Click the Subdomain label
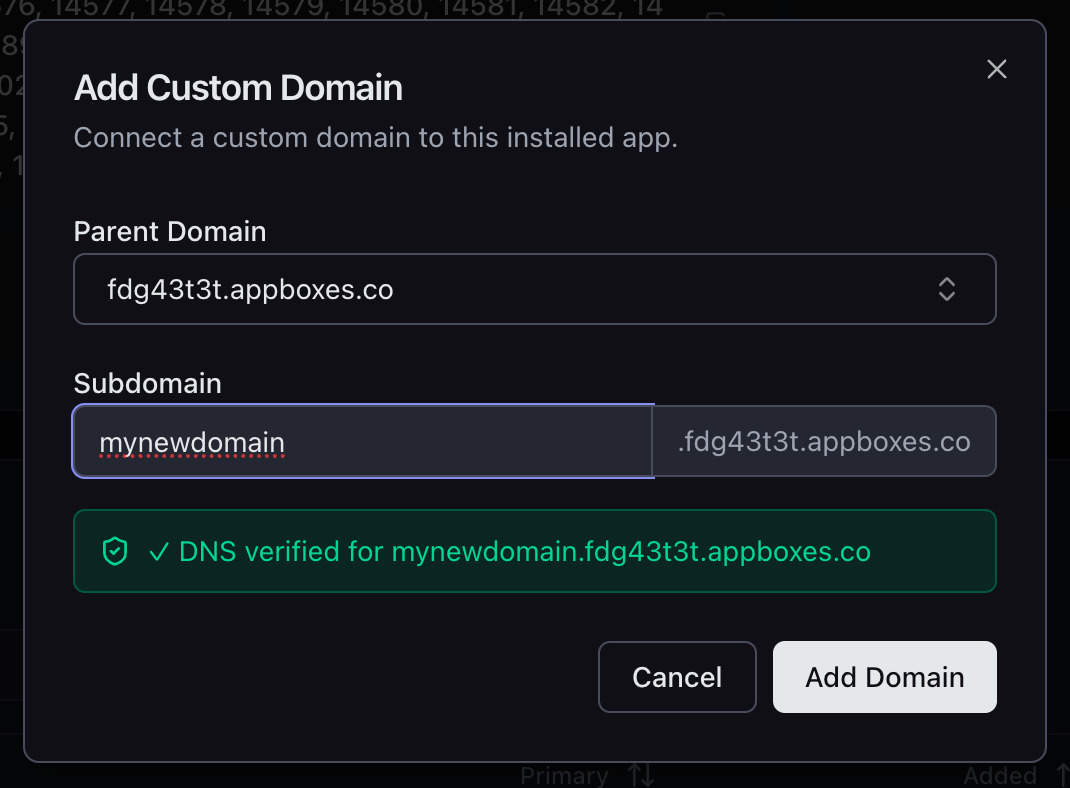The image size is (1070, 788). [x=147, y=383]
